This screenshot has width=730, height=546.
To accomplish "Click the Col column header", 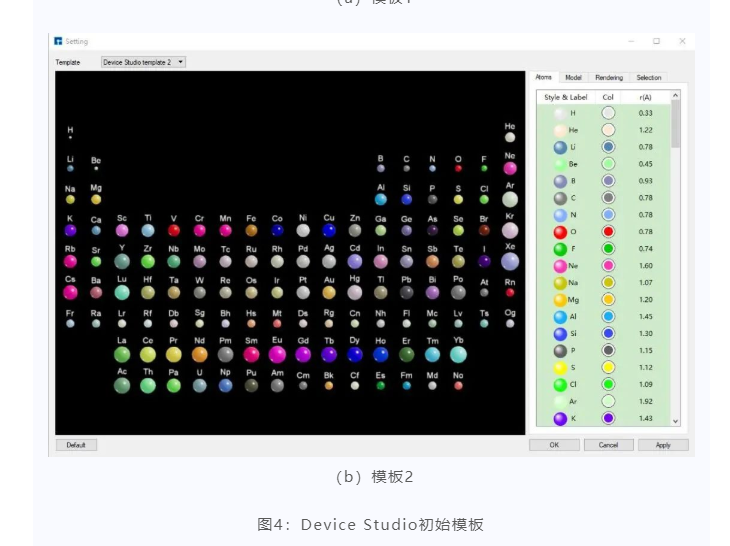I will pyautogui.click(x=608, y=97).
